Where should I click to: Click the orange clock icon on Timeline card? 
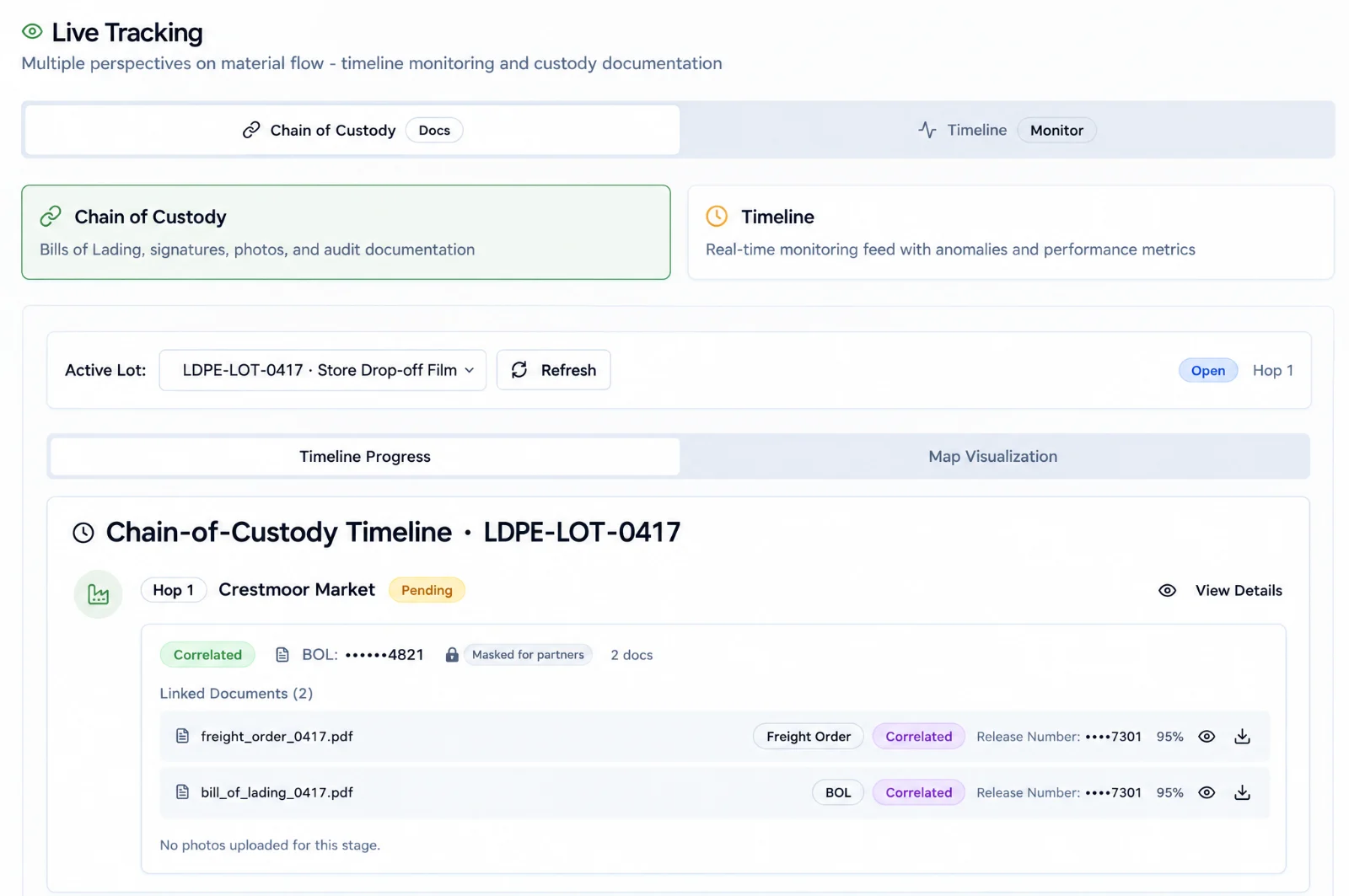[717, 217]
